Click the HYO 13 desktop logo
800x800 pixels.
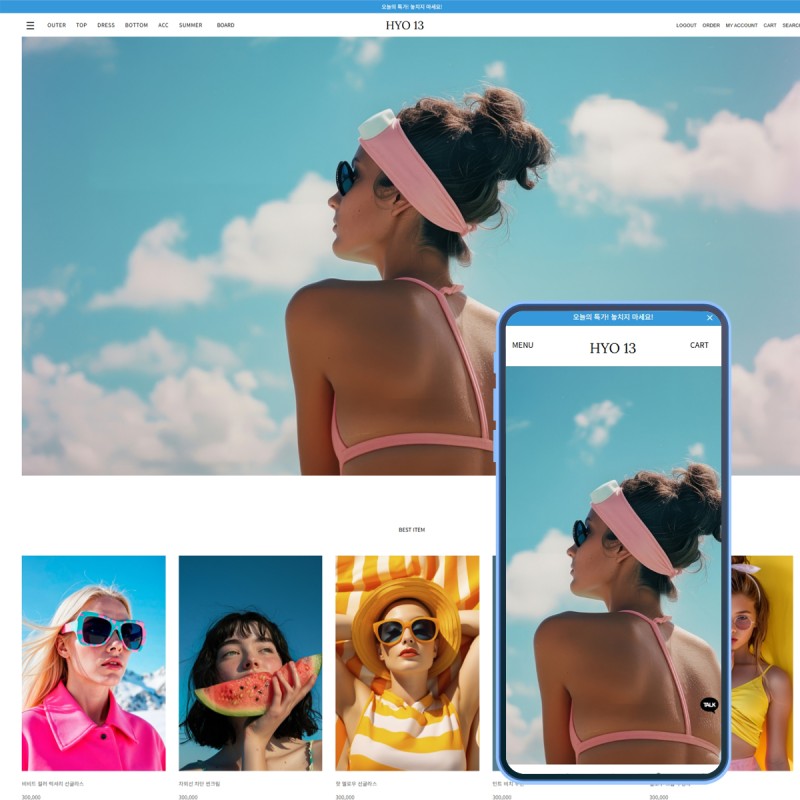405,26
